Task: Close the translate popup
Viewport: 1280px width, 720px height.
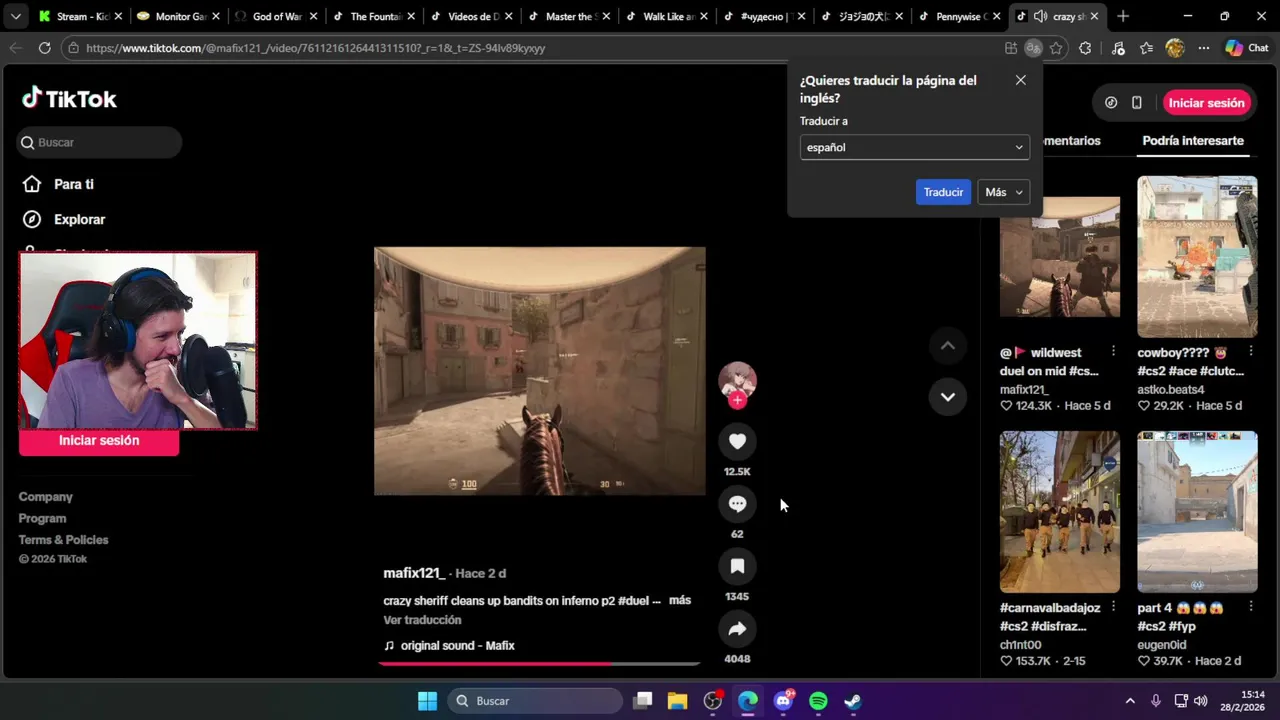Action: 1020,80
